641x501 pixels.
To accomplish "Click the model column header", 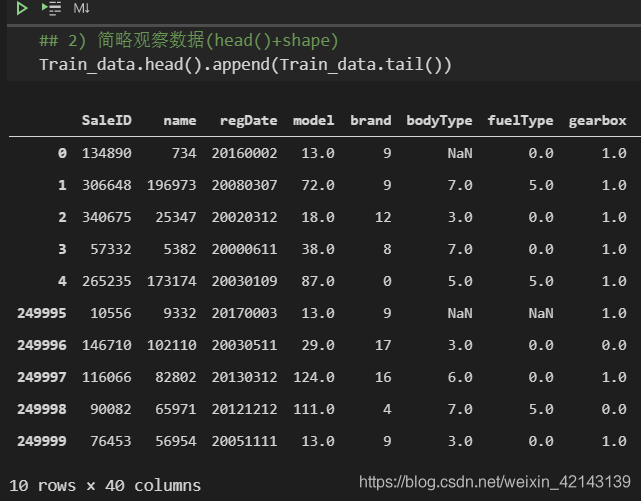I will pyautogui.click(x=313, y=120).
